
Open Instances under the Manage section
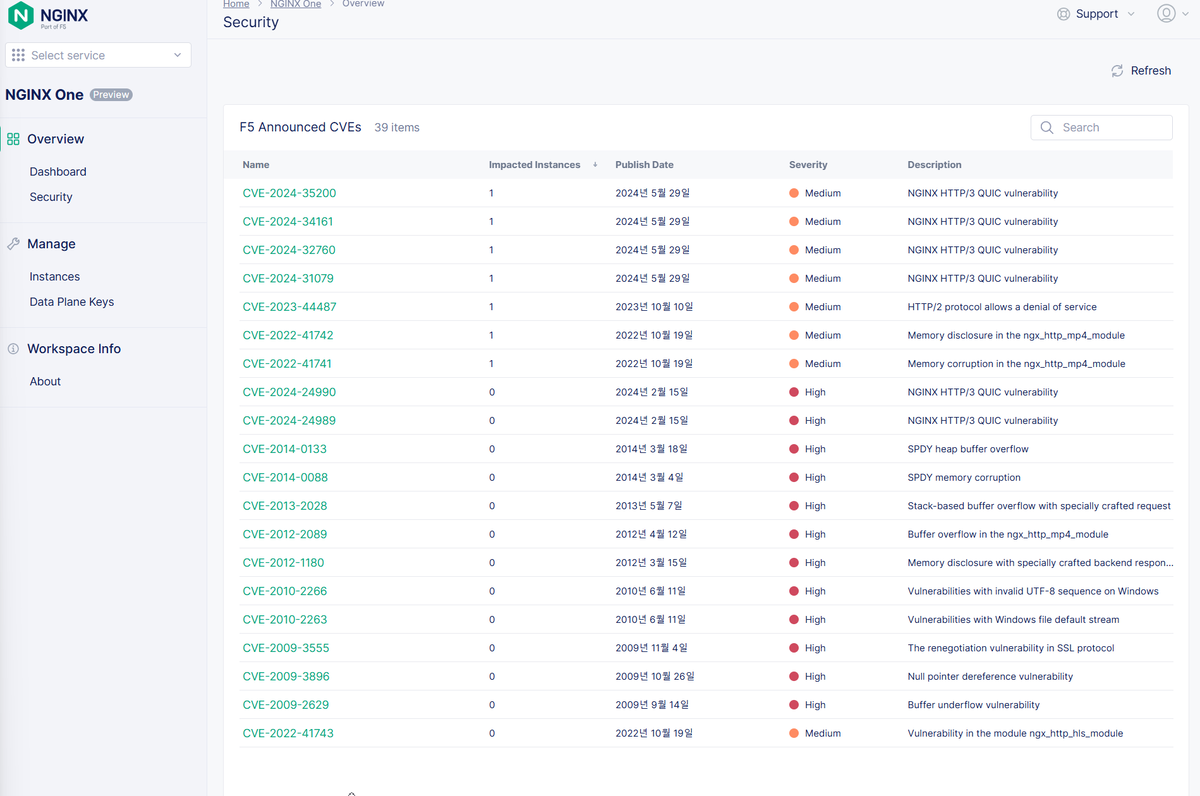(54, 276)
